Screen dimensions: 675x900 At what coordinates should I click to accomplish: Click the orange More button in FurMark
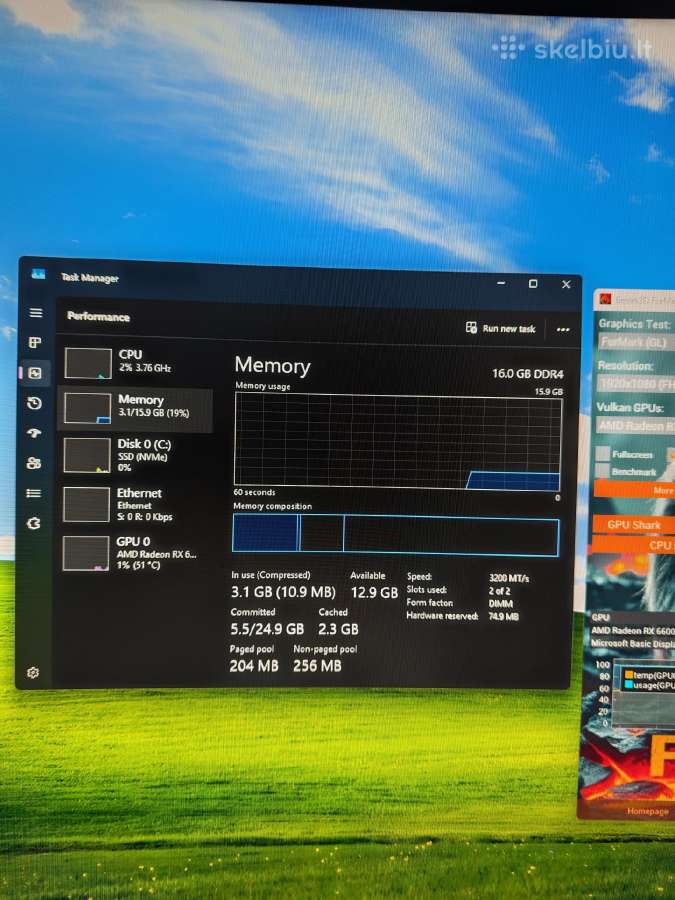click(634, 490)
